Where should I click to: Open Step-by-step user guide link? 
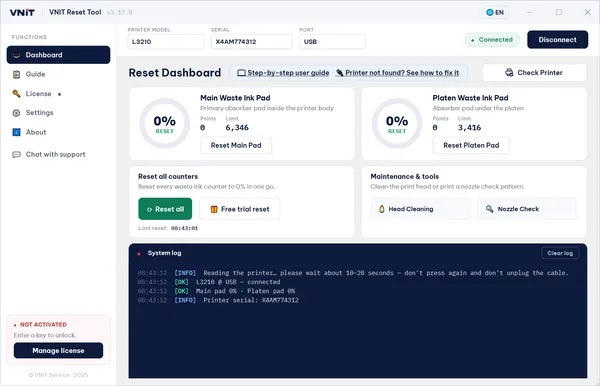[x=288, y=73]
